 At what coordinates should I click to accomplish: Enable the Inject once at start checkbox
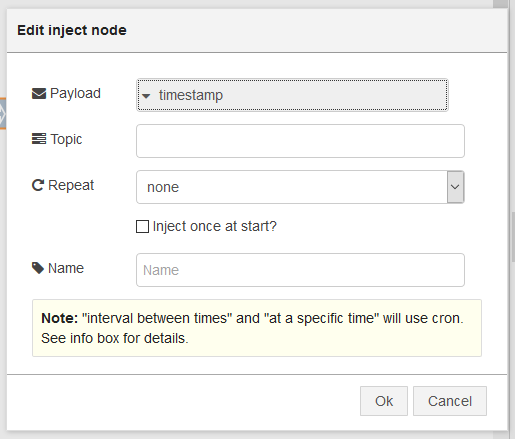click(x=142, y=226)
